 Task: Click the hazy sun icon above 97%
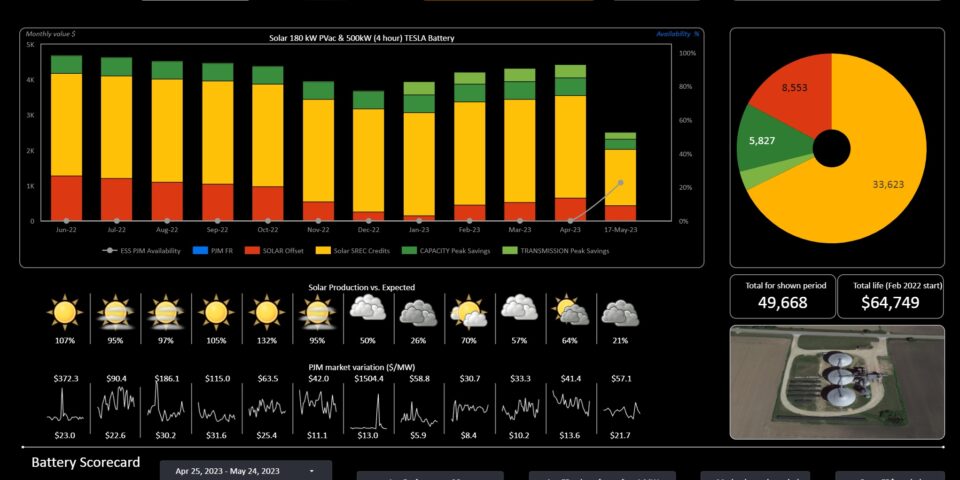click(x=166, y=312)
